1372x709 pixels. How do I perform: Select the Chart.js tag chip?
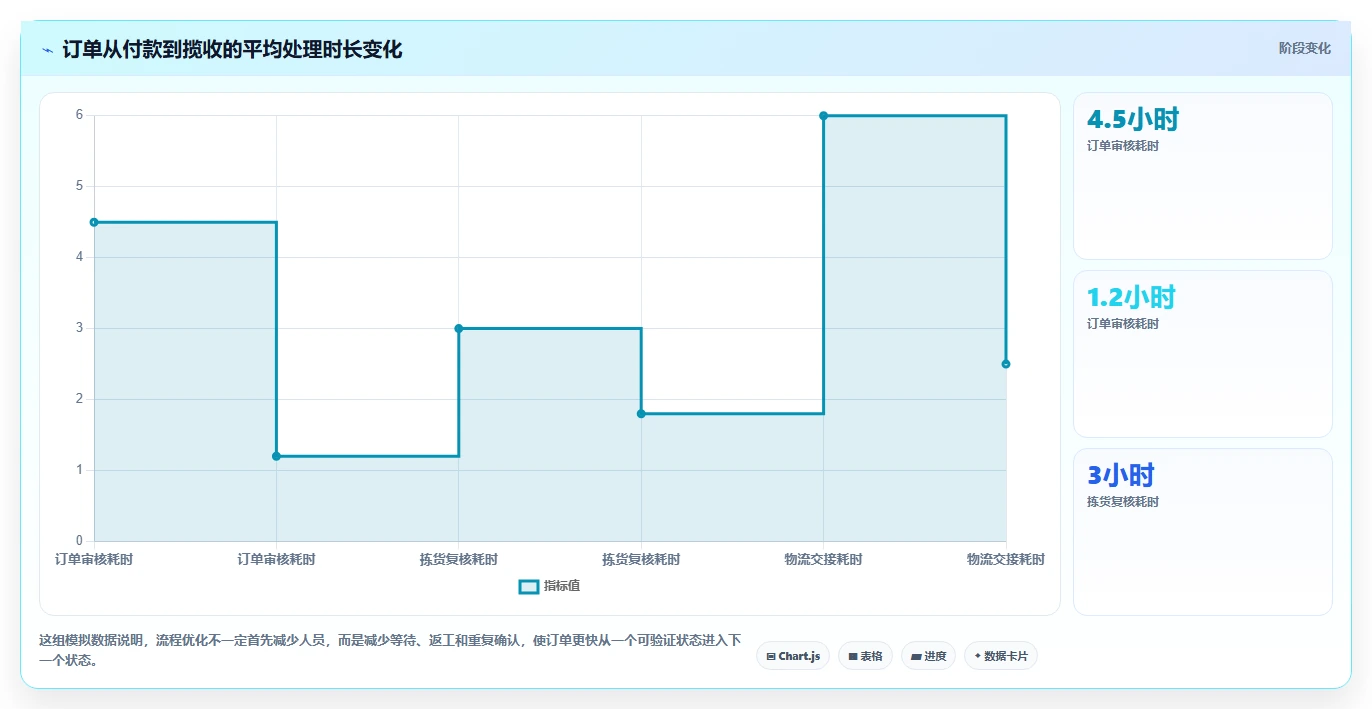(793, 656)
